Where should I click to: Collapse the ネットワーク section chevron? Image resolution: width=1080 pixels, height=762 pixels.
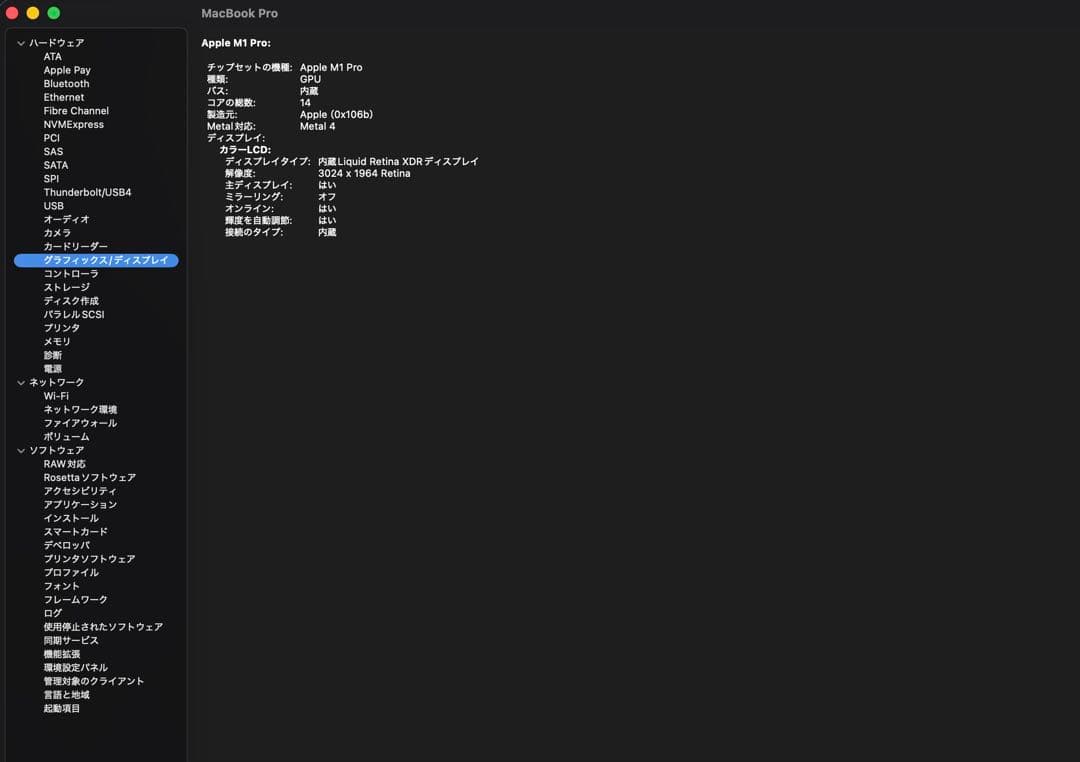click(20, 382)
